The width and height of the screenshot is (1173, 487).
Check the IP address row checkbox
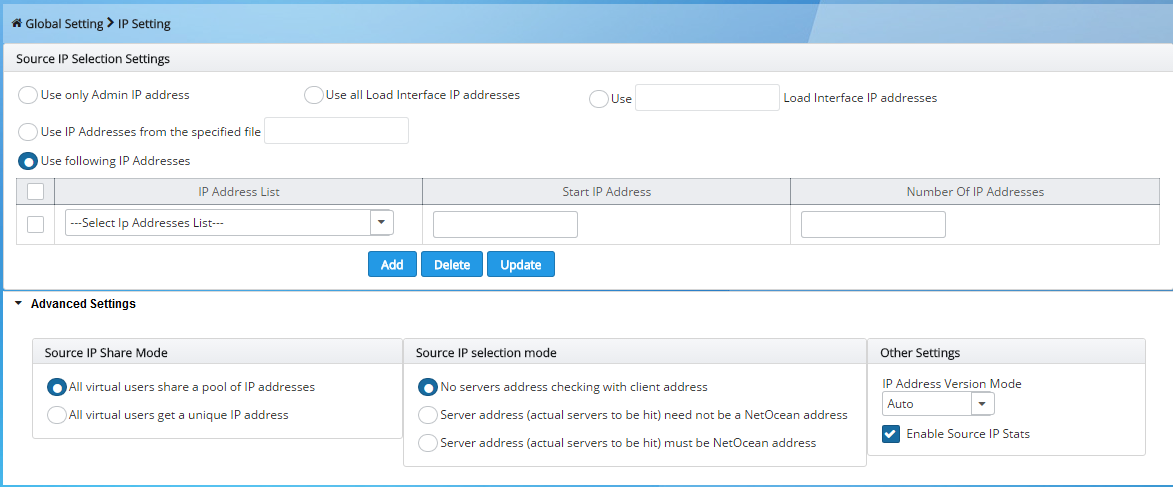(35, 224)
